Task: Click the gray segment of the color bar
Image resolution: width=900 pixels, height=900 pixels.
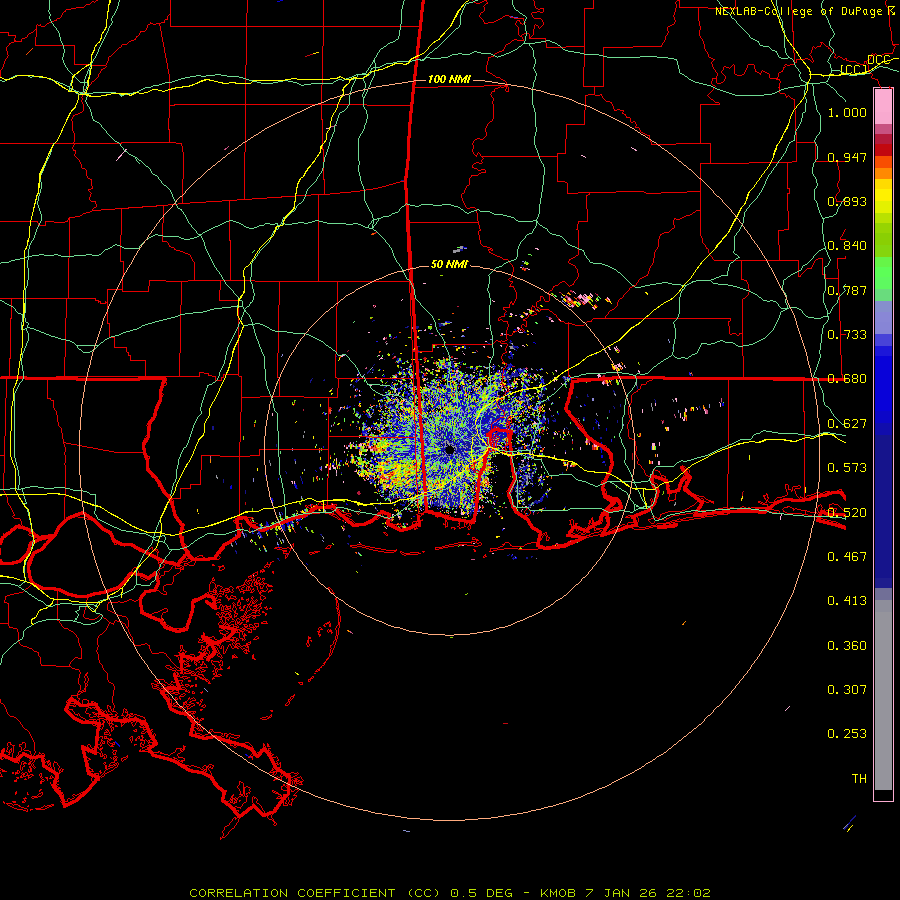Action: (x=883, y=695)
